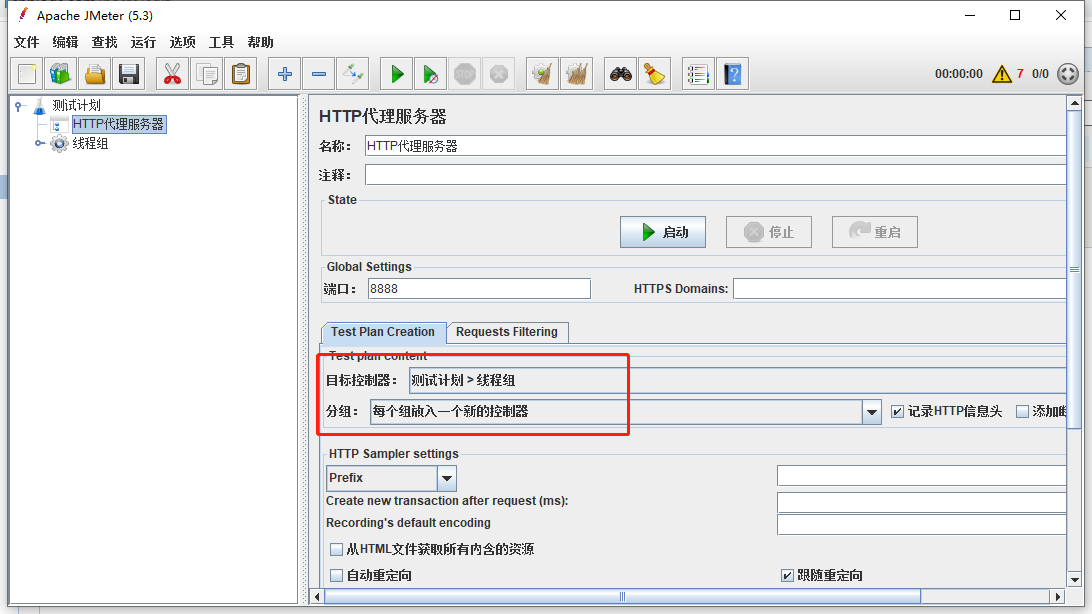1092x614 pixels.
Task: Open the Function Helper list icon
Action: (x=698, y=74)
